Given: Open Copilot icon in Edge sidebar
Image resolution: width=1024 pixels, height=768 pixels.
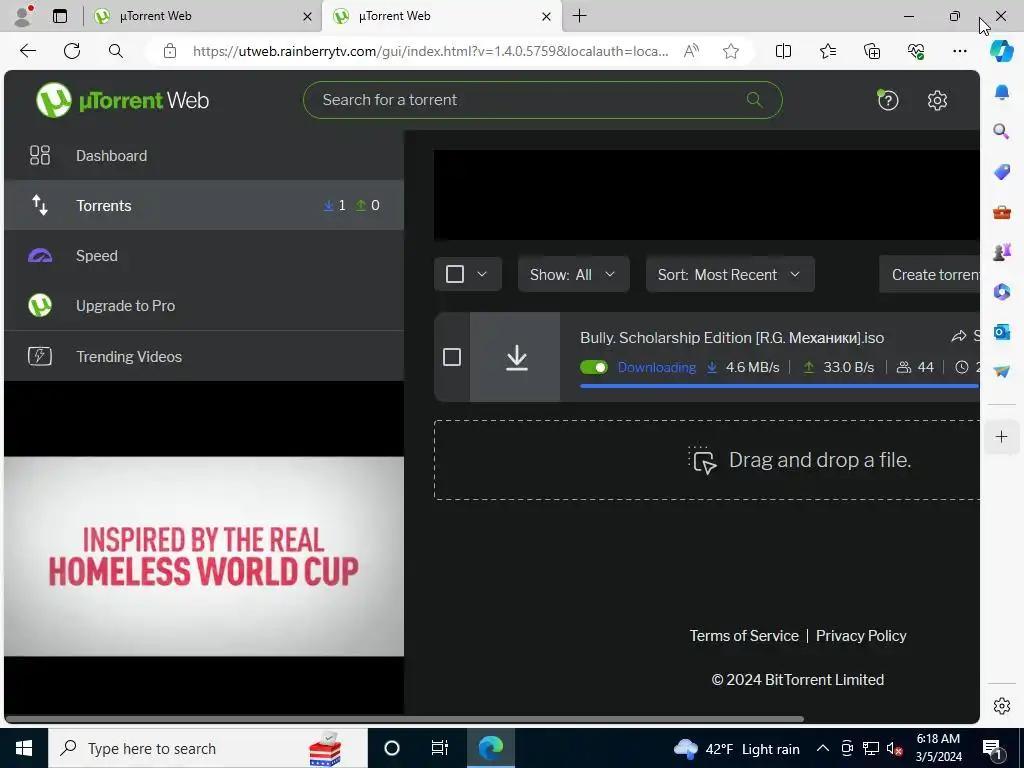Looking at the screenshot, I should [x=1001, y=51].
